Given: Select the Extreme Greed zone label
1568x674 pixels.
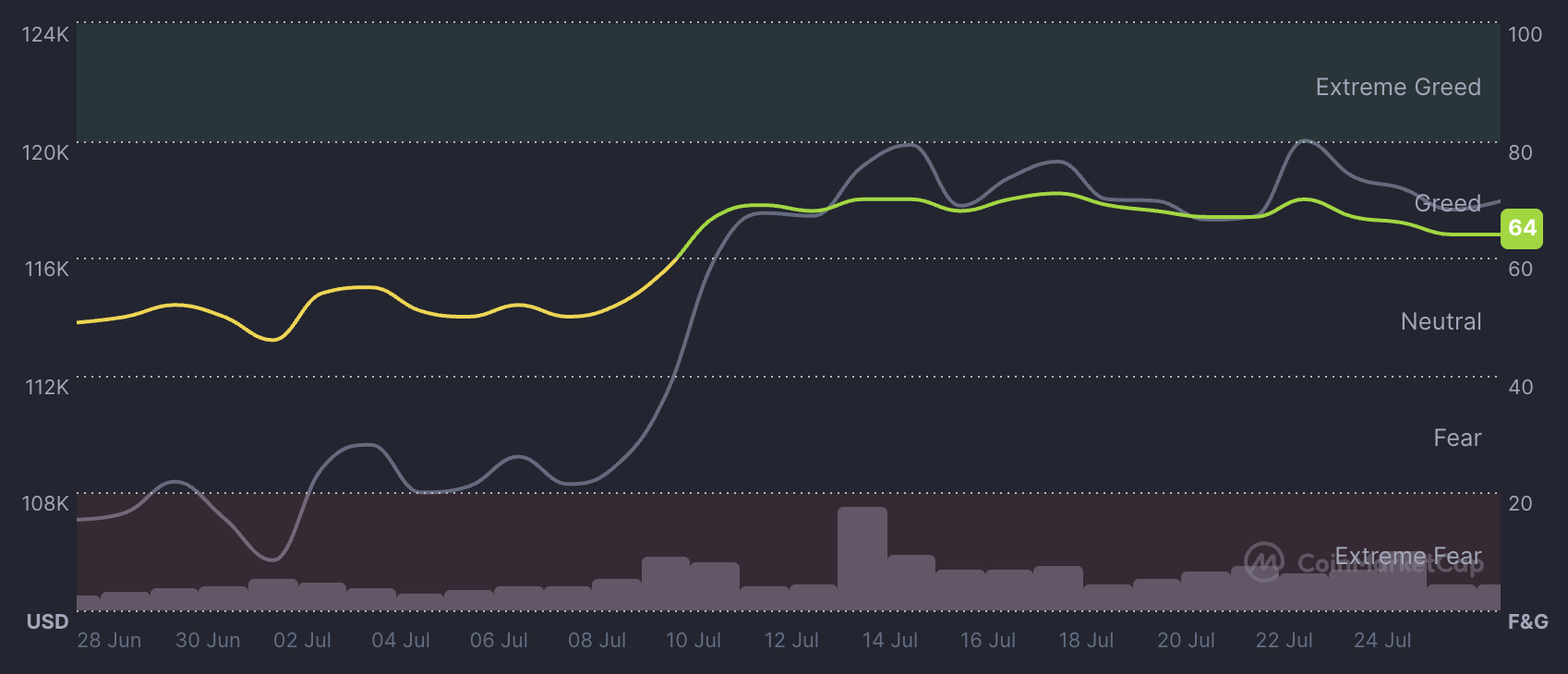Looking at the screenshot, I should pos(1397,87).
